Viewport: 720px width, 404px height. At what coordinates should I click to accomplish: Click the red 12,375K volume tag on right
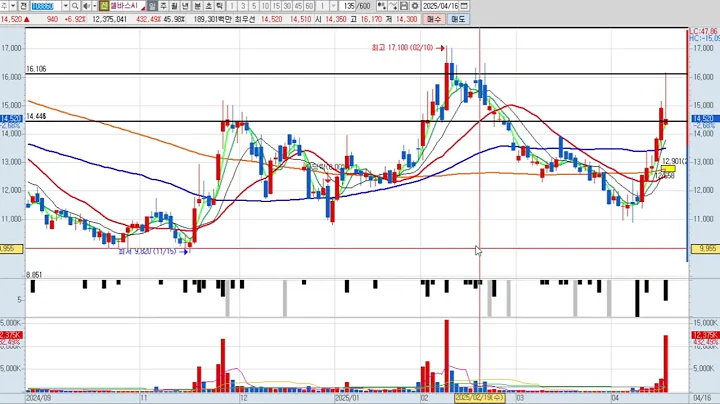point(705,335)
